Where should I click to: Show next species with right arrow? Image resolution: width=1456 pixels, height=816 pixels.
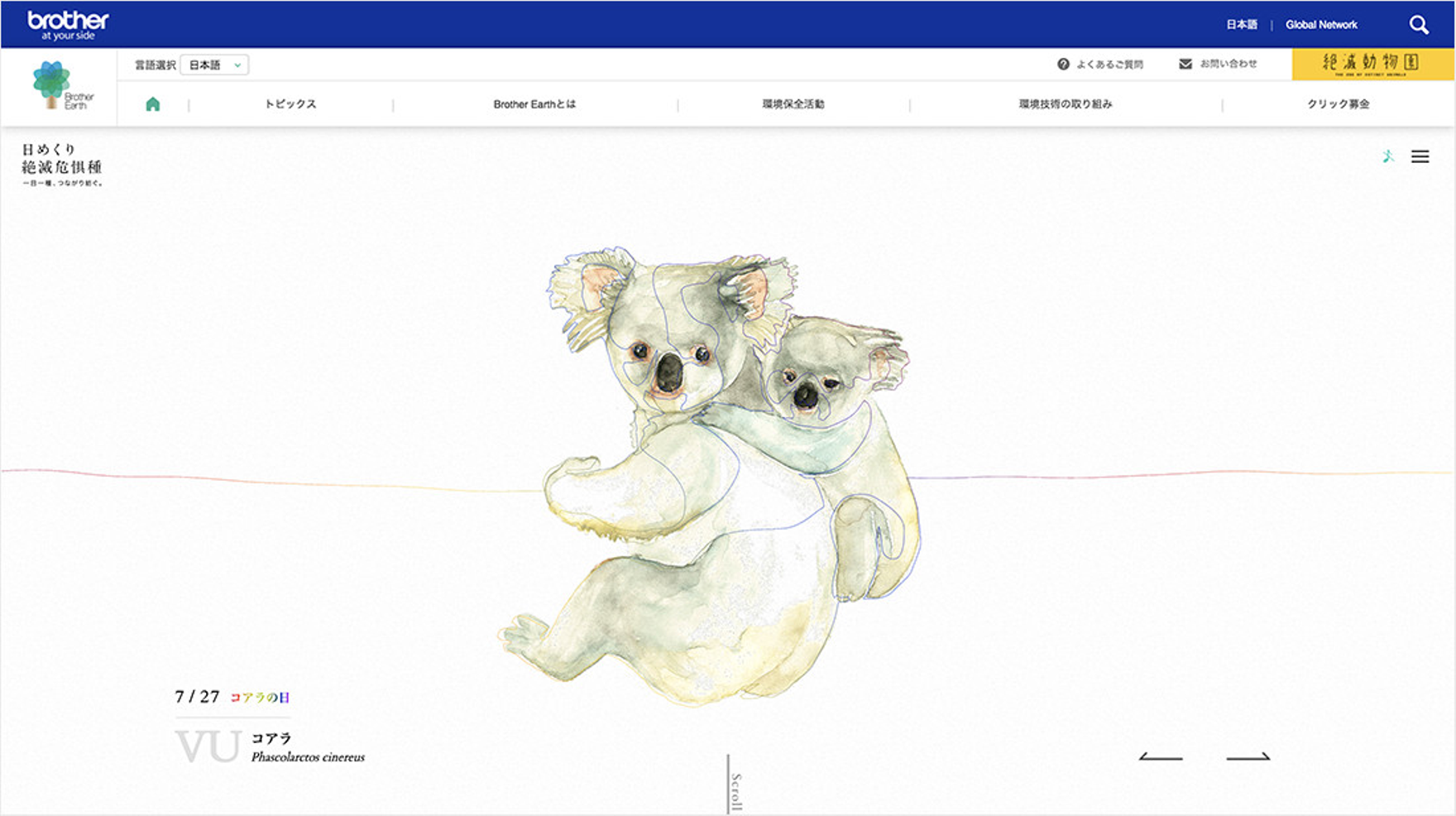[x=1248, y=756]
